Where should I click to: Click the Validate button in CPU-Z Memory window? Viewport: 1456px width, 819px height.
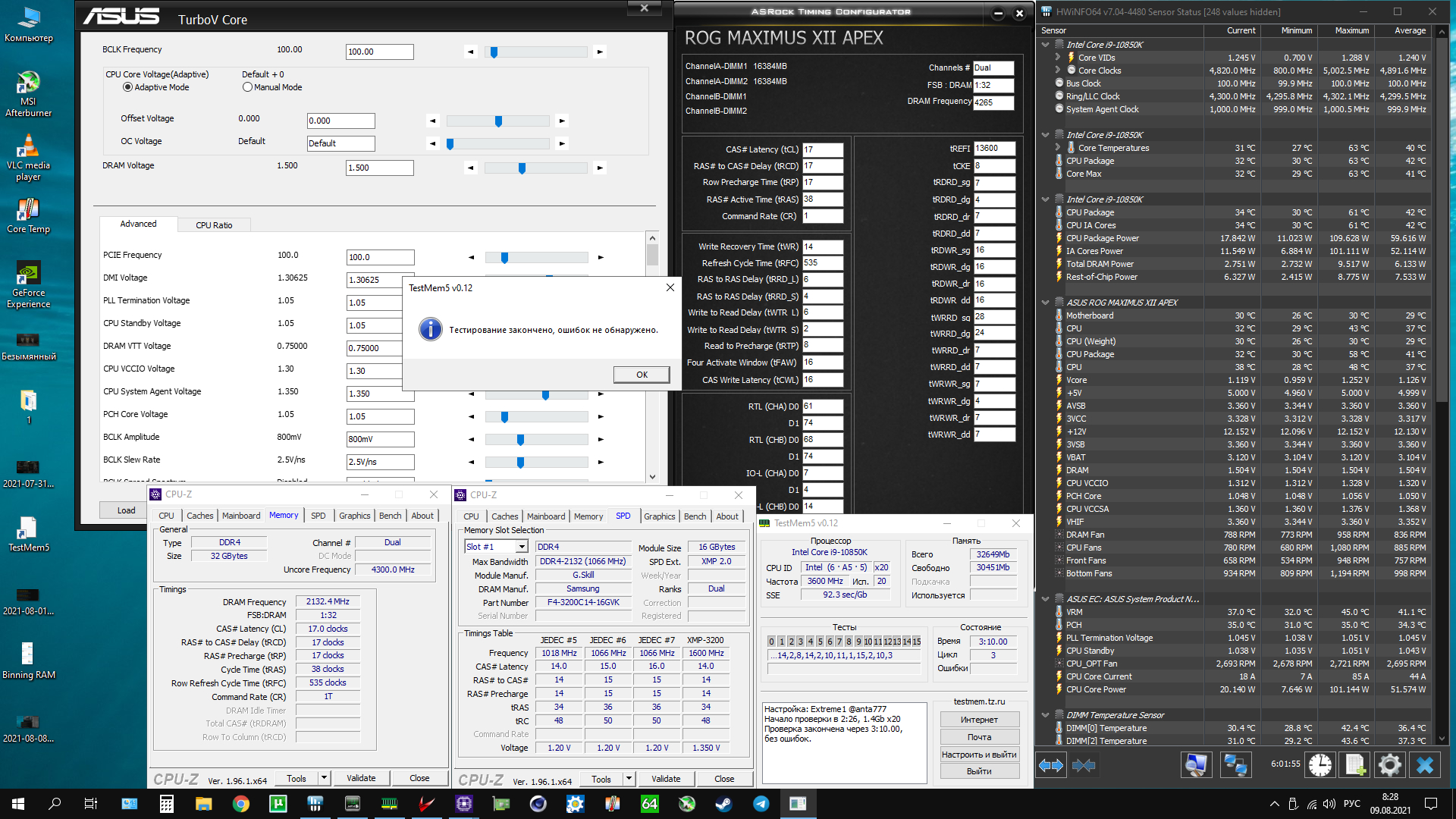pyautogui.click(x=361, y=778)
